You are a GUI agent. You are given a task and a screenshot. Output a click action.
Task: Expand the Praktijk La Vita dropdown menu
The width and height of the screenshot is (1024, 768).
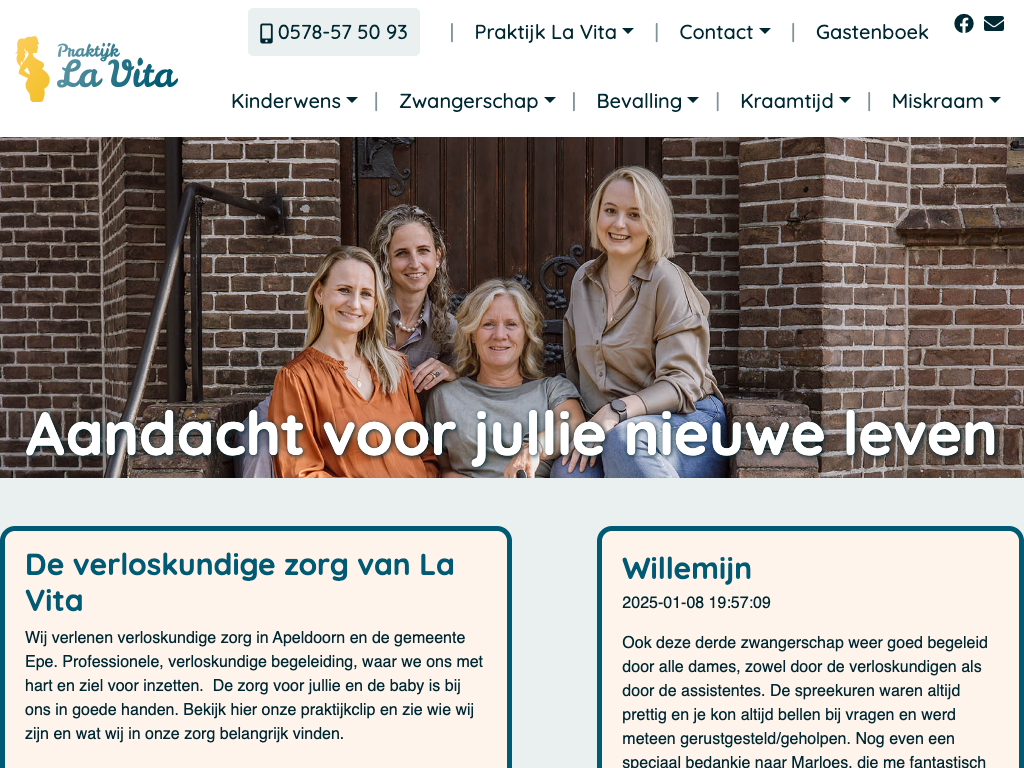click(554, 32)
